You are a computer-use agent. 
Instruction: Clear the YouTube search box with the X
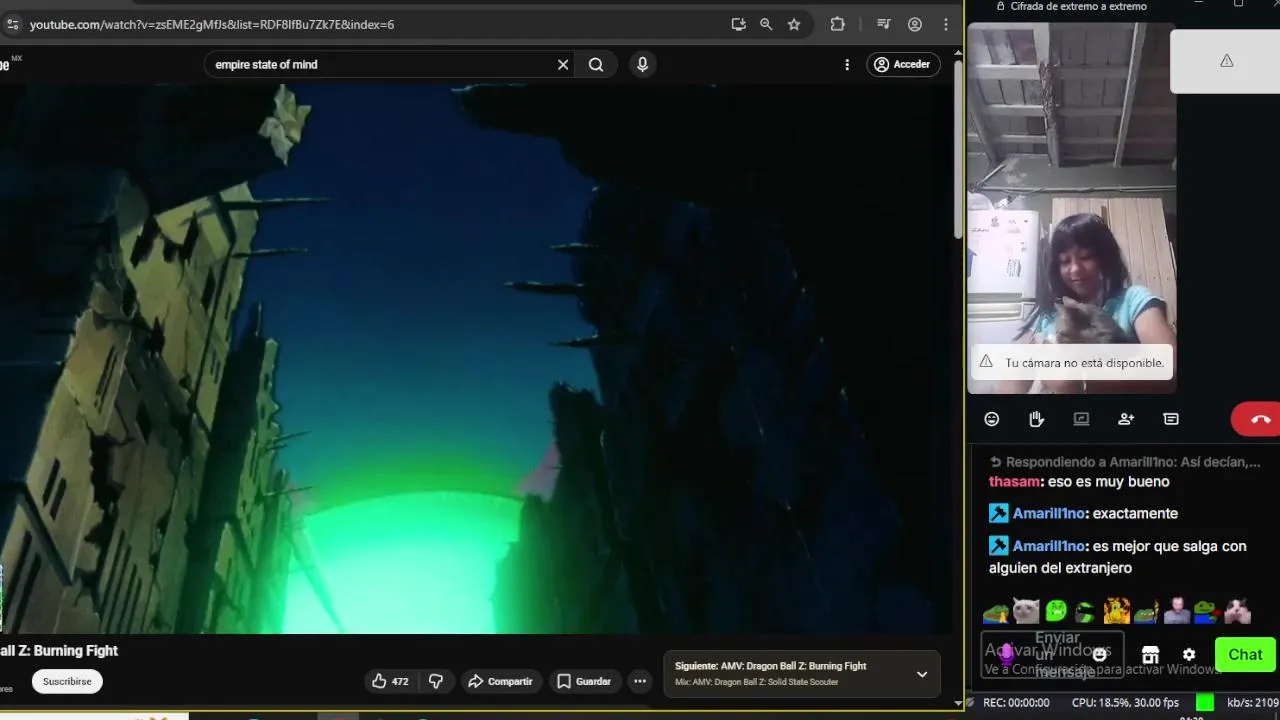pyautogui.click(x=563, y=64)
